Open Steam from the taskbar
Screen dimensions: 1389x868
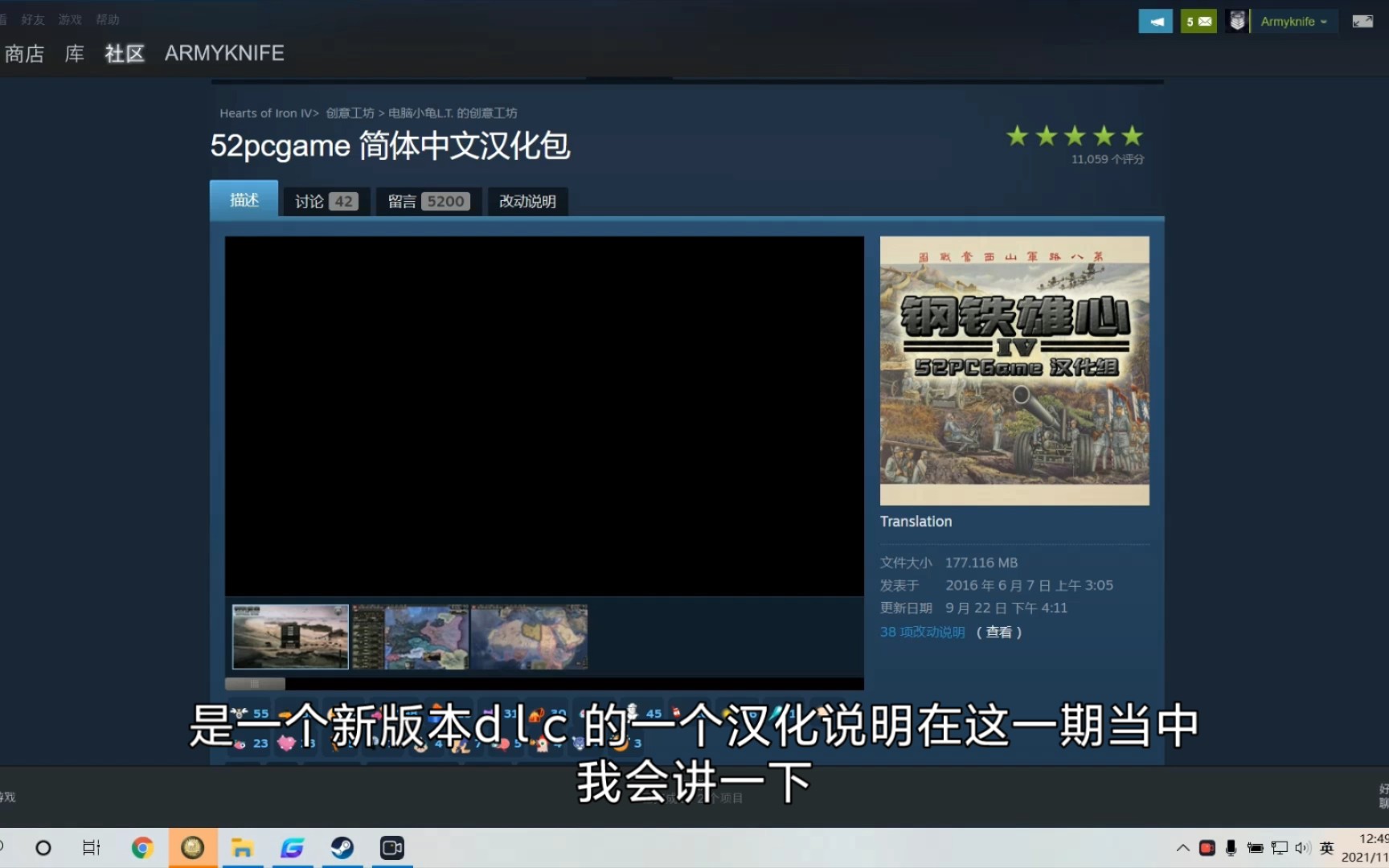(342, 848)
